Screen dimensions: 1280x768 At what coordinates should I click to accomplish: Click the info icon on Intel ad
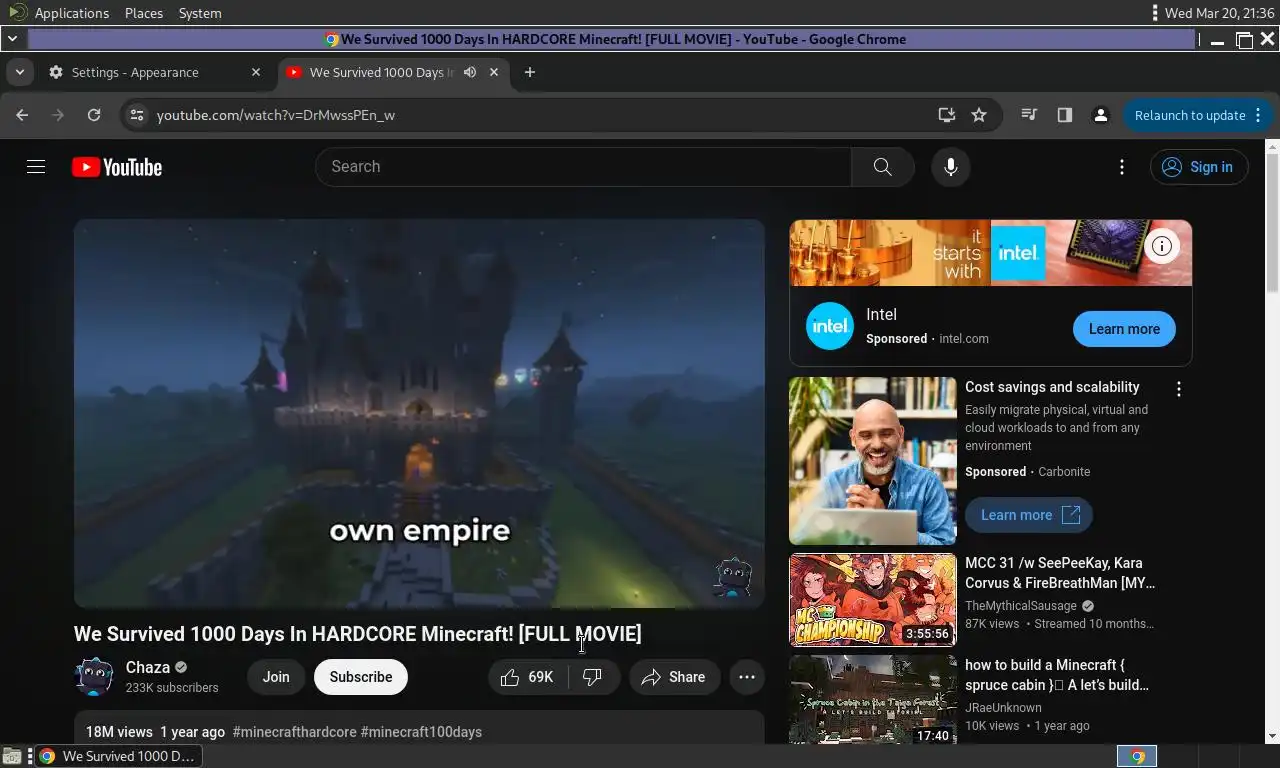coord(1162,246)
